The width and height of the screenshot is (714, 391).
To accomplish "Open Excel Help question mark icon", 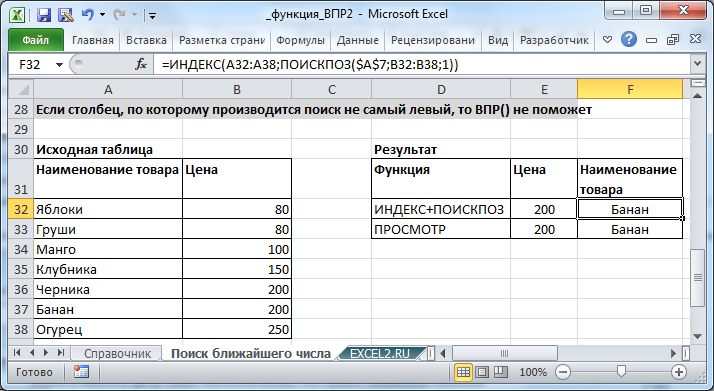I will coord(629,40).
